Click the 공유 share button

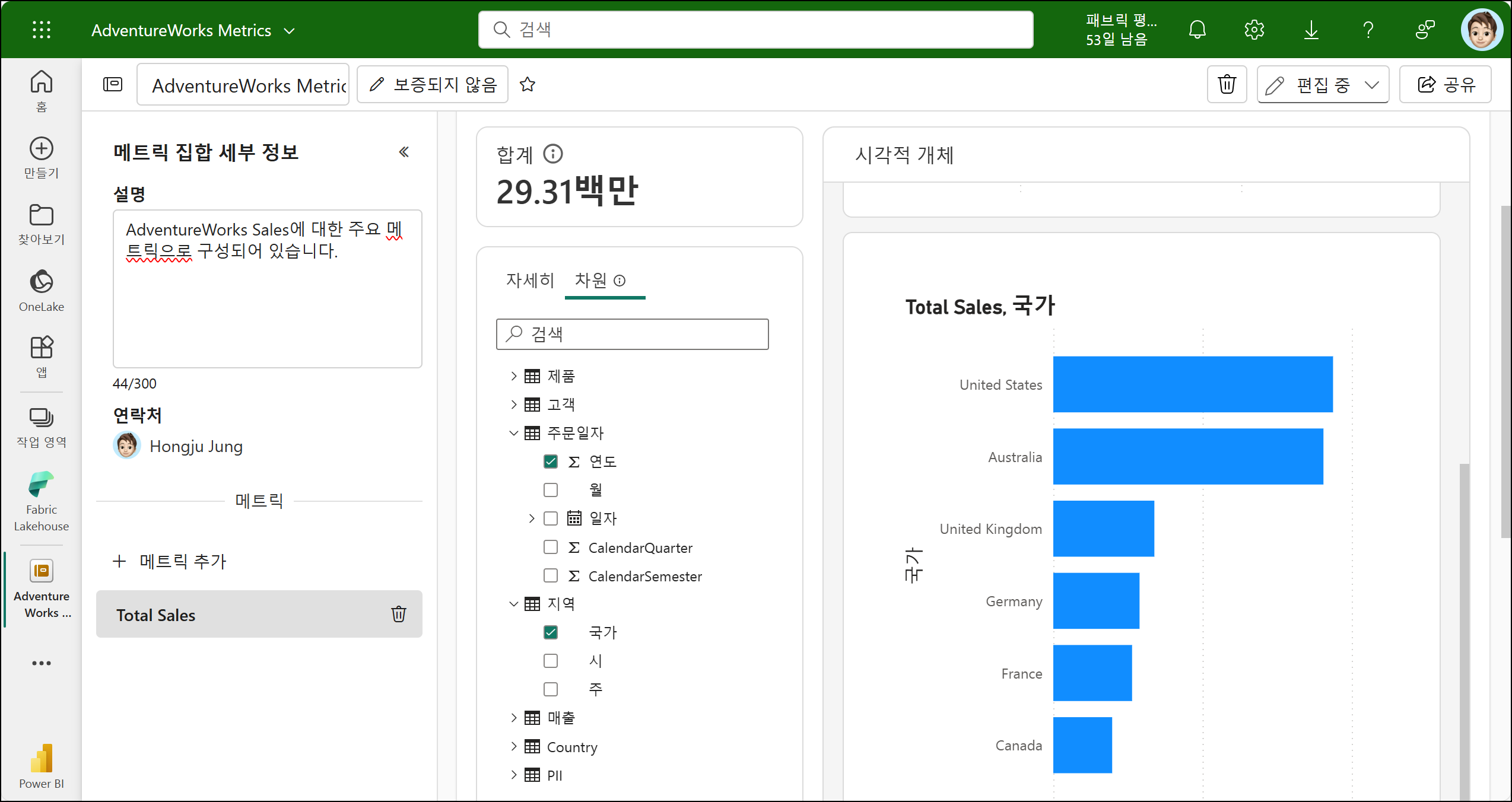[x=1446, y=84]
